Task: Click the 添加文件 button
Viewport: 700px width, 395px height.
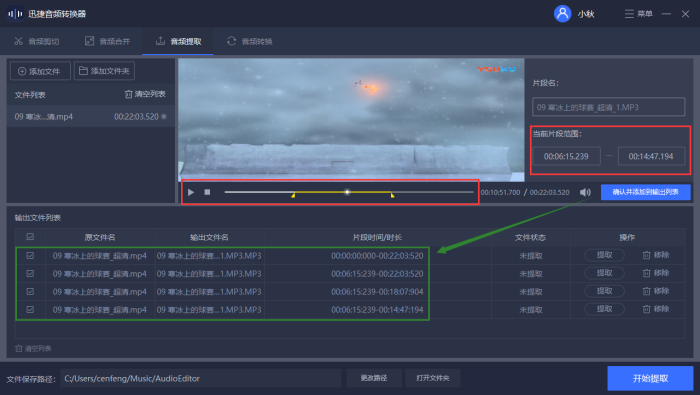Action: (x=40, y=71)
